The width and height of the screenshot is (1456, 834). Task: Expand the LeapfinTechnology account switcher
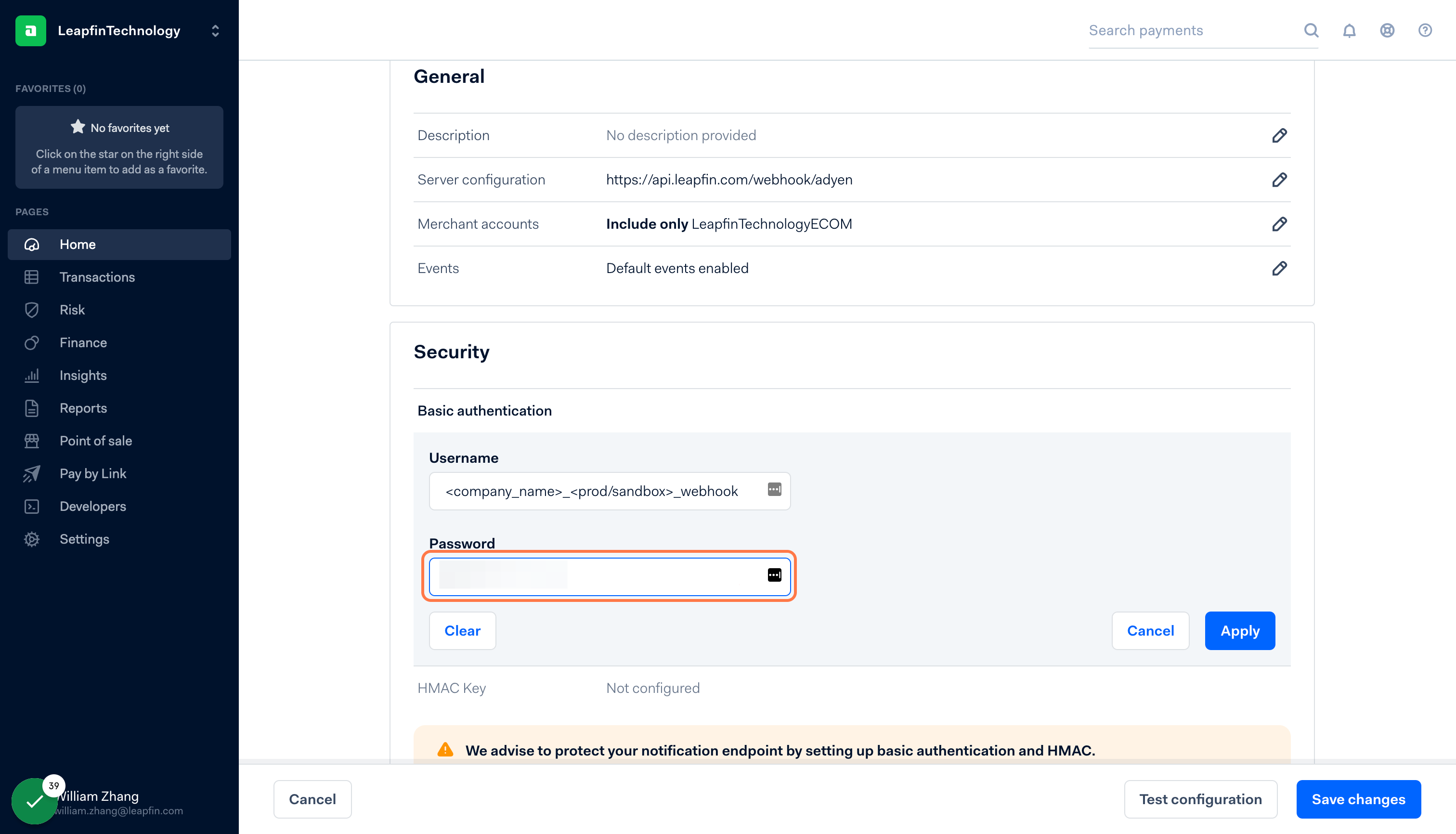coord(215,30)
